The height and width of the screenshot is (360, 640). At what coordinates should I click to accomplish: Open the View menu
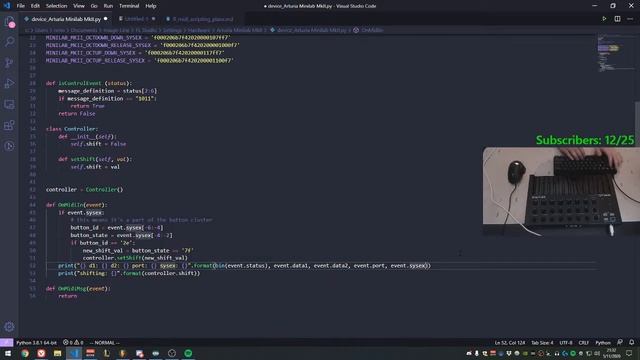click(x=79, y=6)
